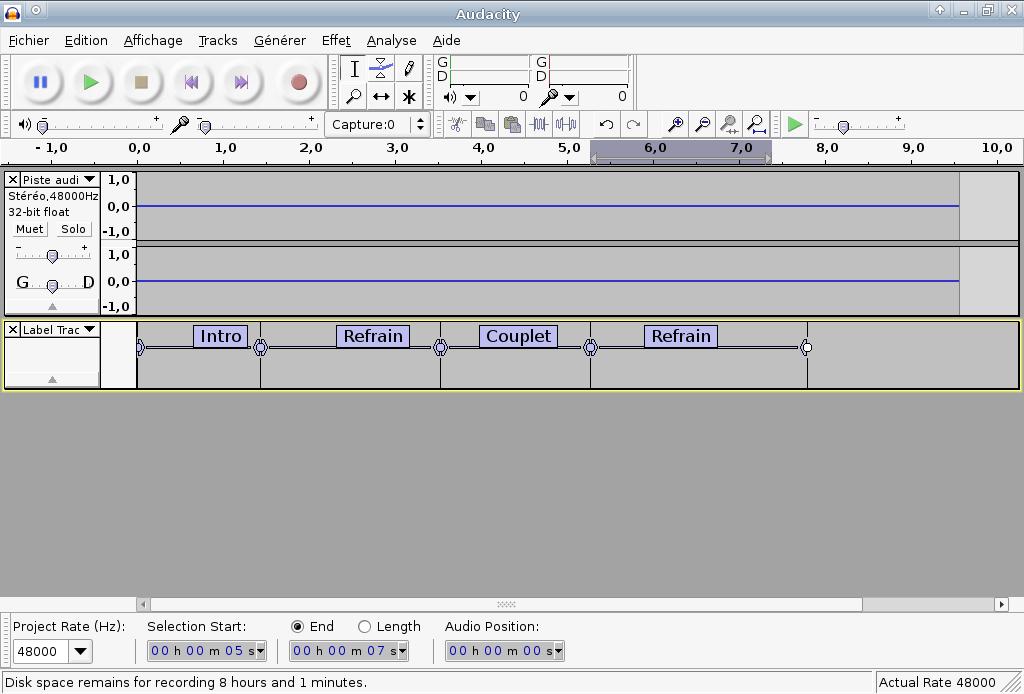The width and height of the screenshot is (1024, 694).
Task: Click the Record button
Action: (x=298, y=82)
